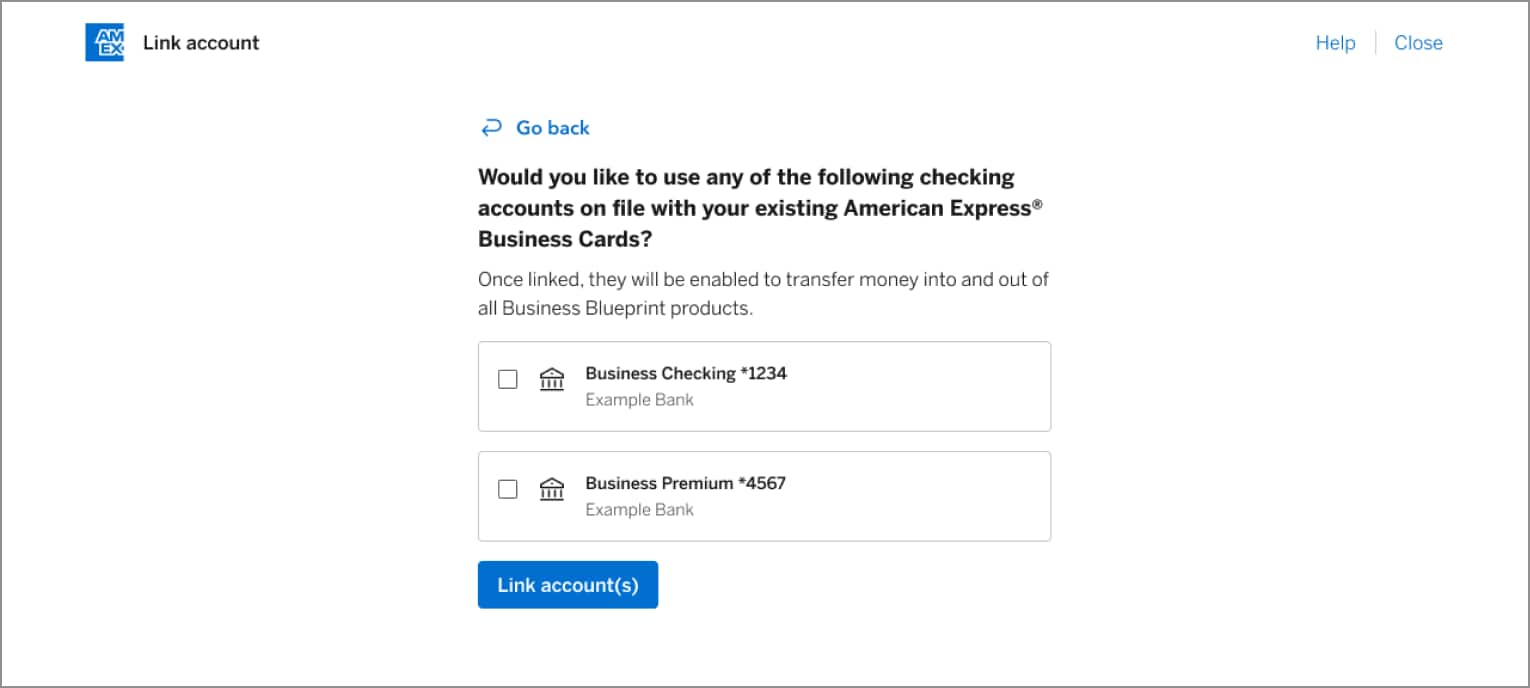Screen dimensions: 1530x688
Task: Select the Amex blue box emblem in the header
Action: coord(104,42)
